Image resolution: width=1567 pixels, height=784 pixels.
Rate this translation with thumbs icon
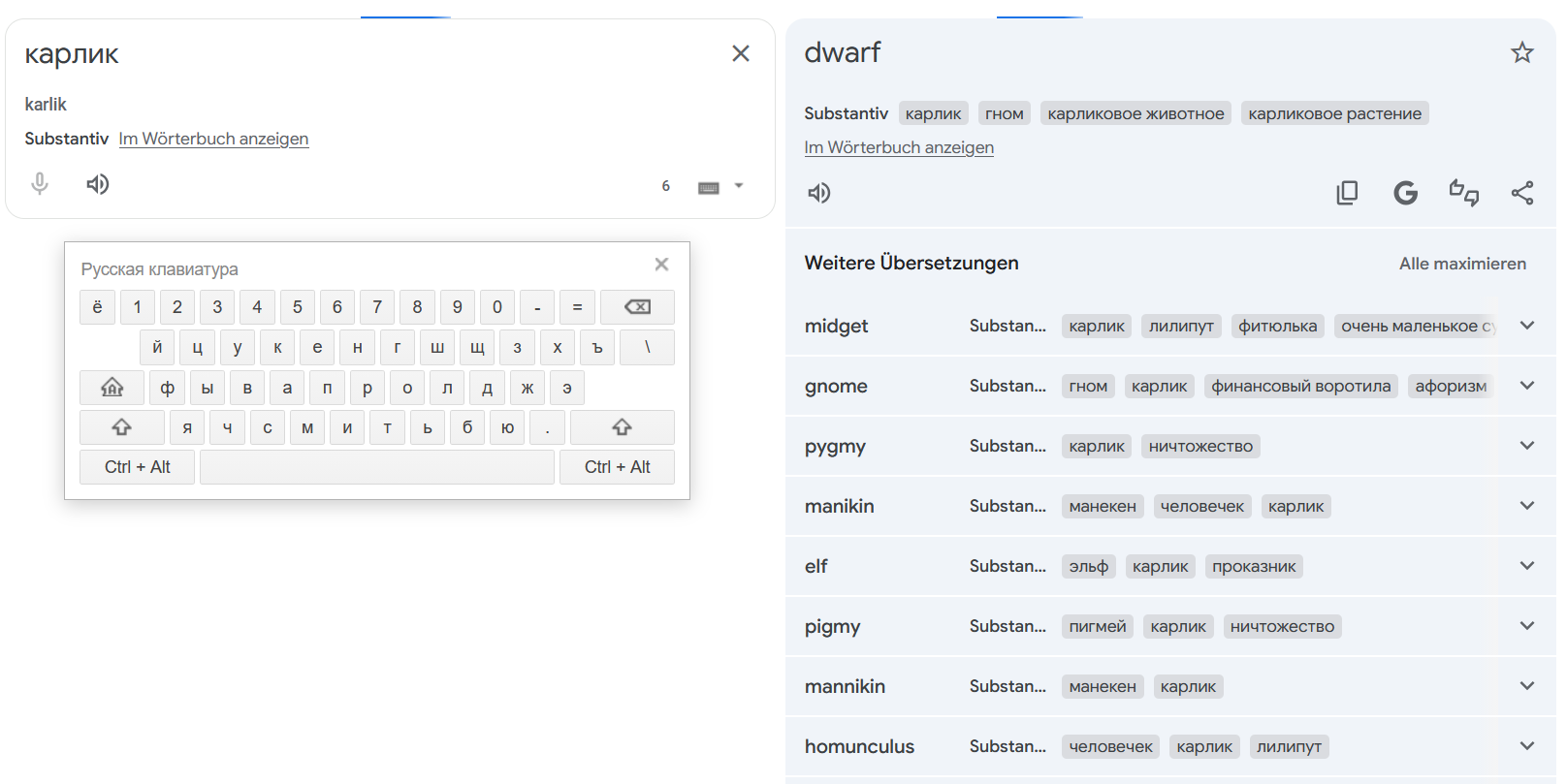coord(1464,193)
